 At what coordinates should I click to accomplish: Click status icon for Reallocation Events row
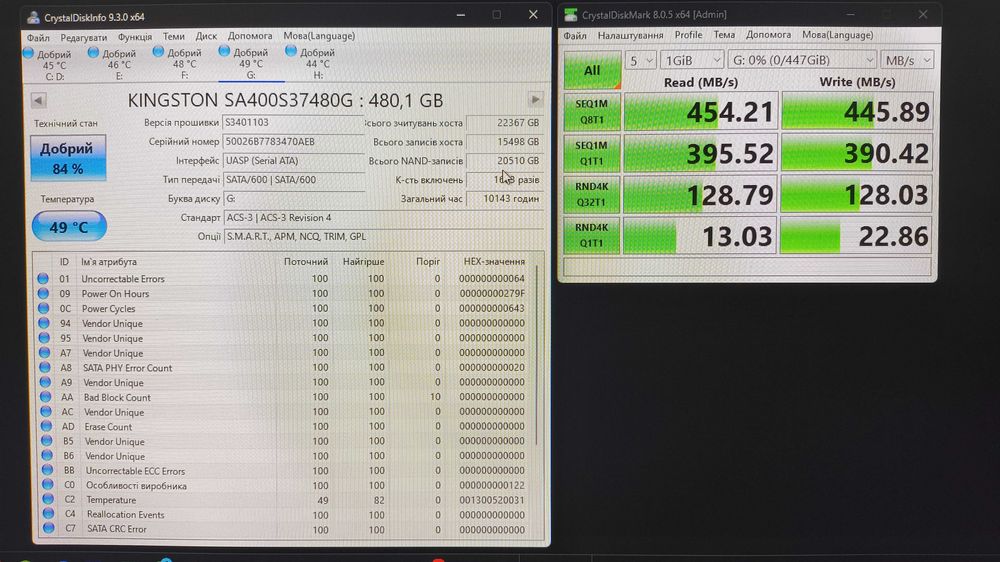click(48, 514)
